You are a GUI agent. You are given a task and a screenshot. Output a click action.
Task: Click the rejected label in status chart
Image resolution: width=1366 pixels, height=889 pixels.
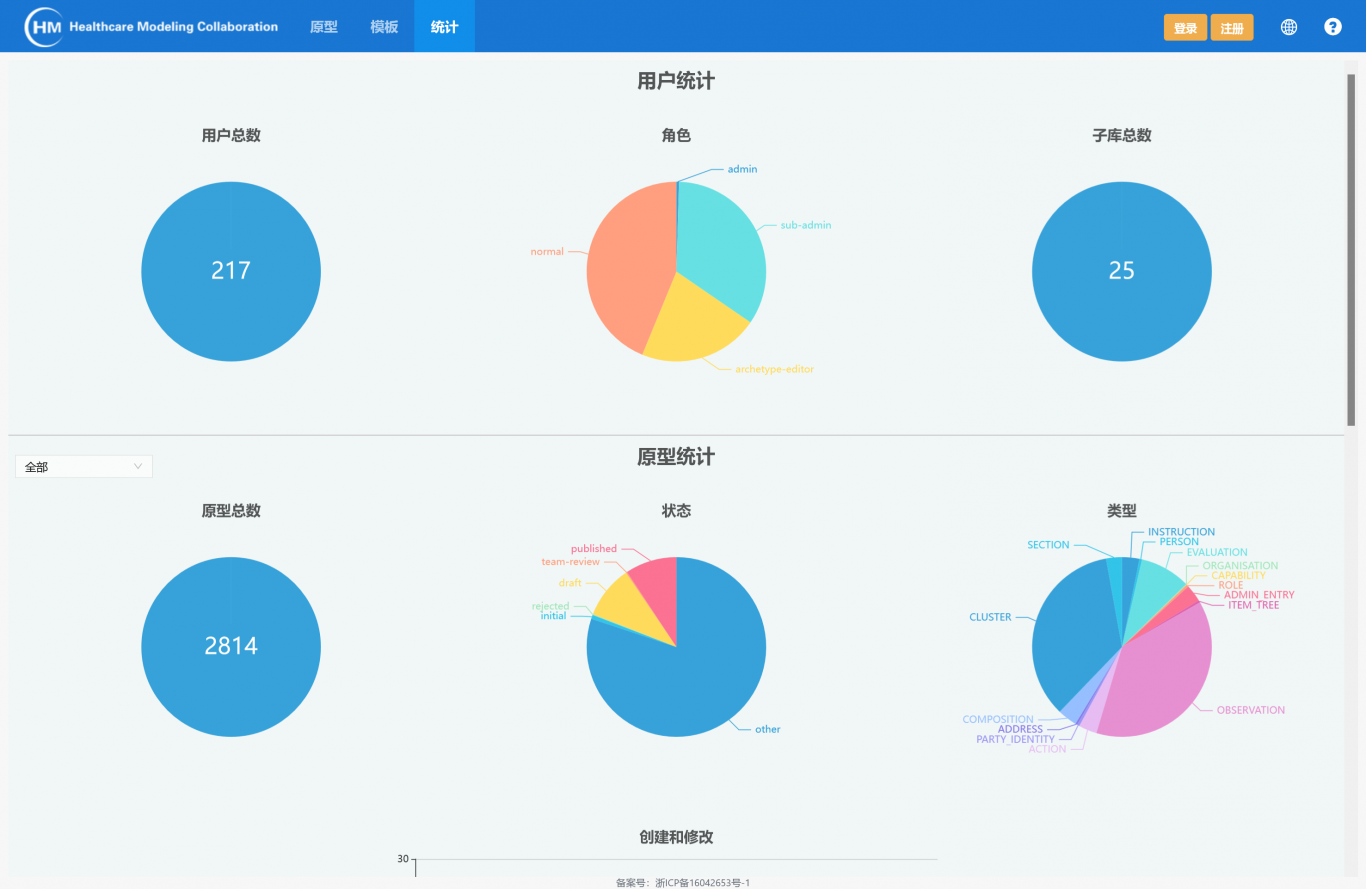click(550, 606)
